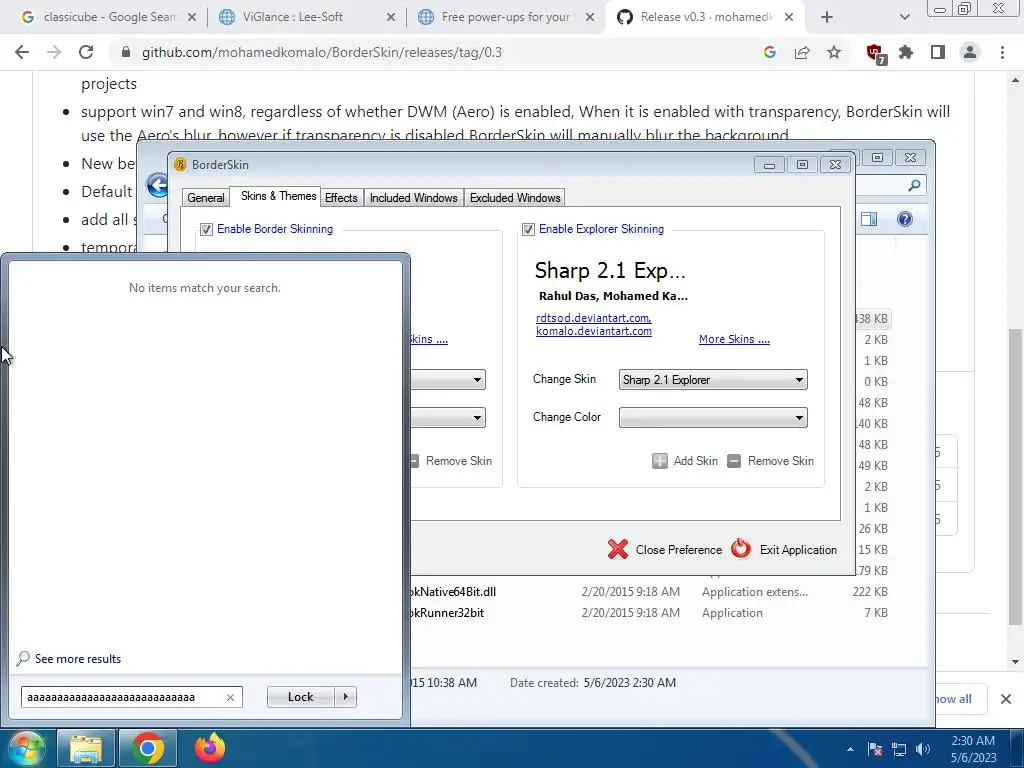Open the Extensions puzzle icon
Viewport: 1024px width, 768px height.
[x=906, y=52]
